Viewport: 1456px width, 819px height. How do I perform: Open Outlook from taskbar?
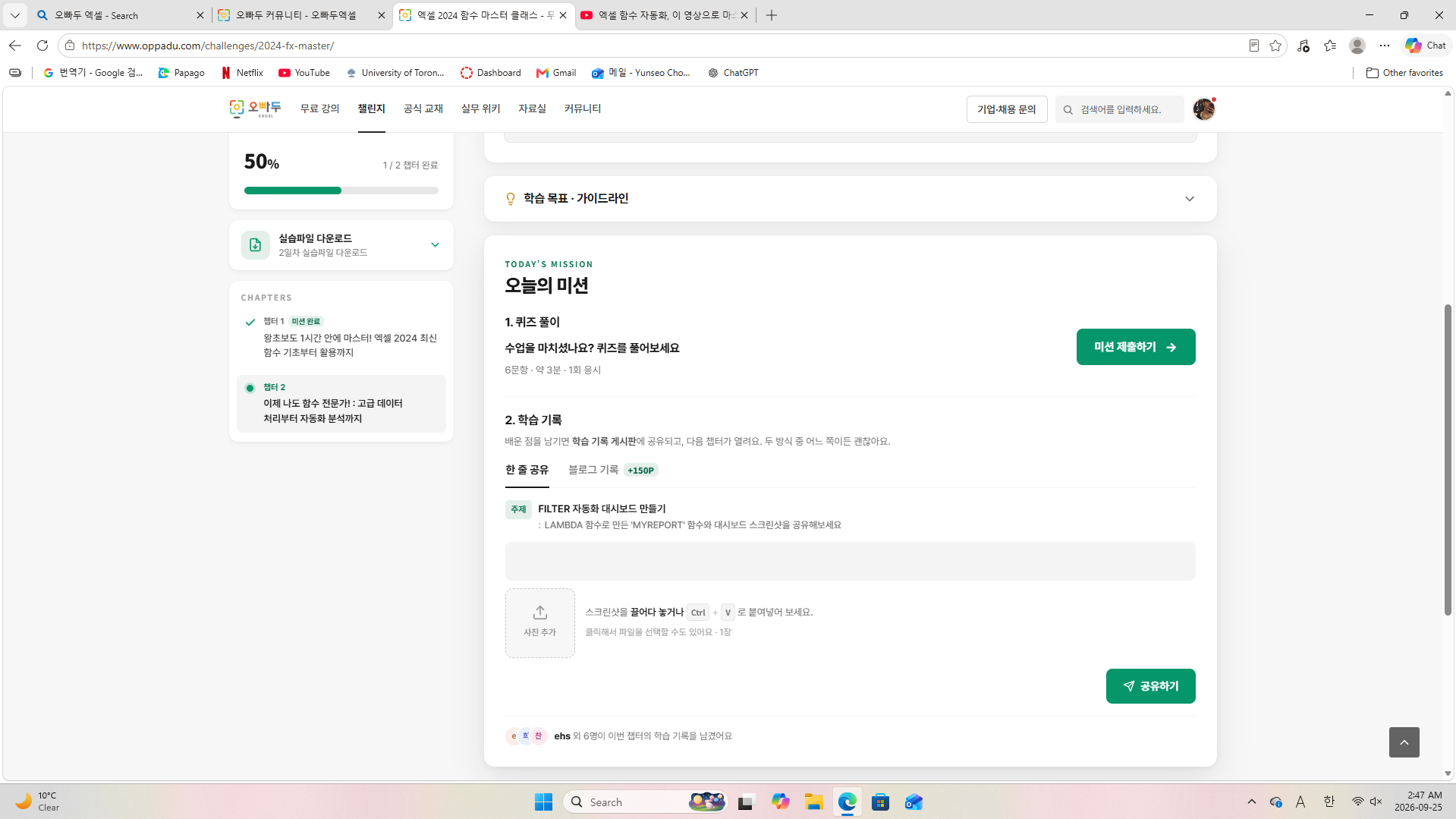914,802
